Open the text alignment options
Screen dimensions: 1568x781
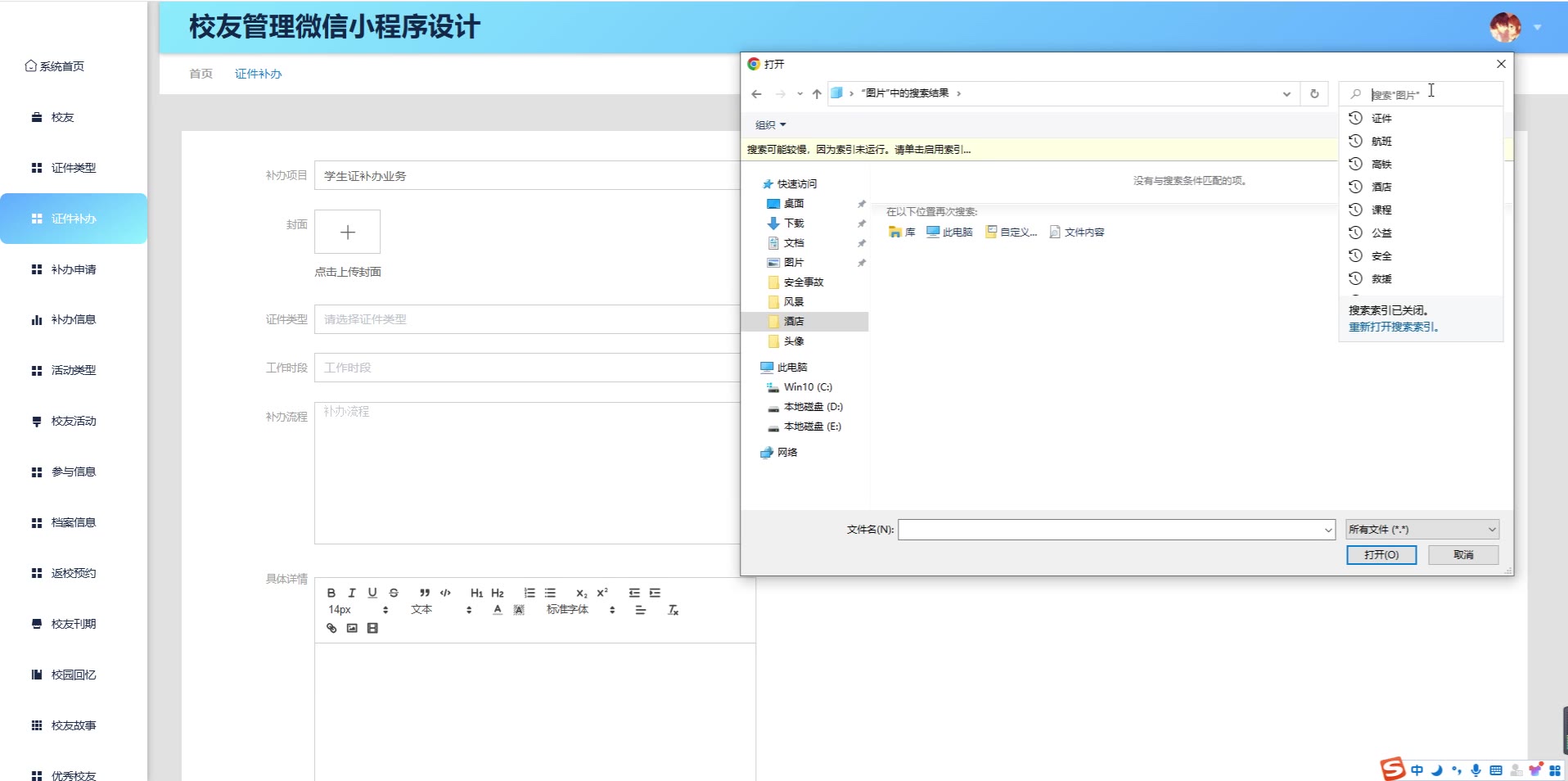(x=641, y=610)
